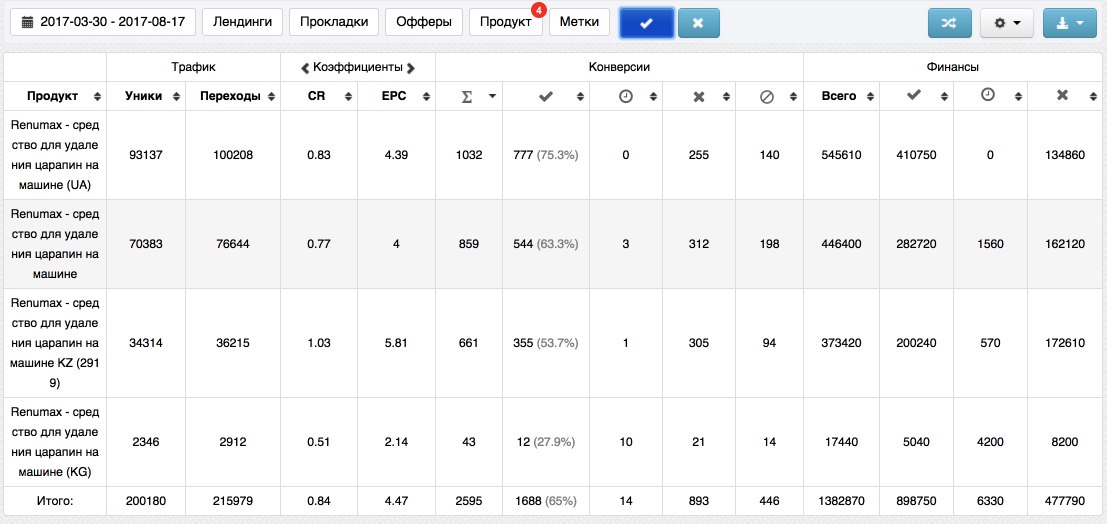Click approved finance value 200240
Screen dimensions: 1107x524
click(916, 343)
